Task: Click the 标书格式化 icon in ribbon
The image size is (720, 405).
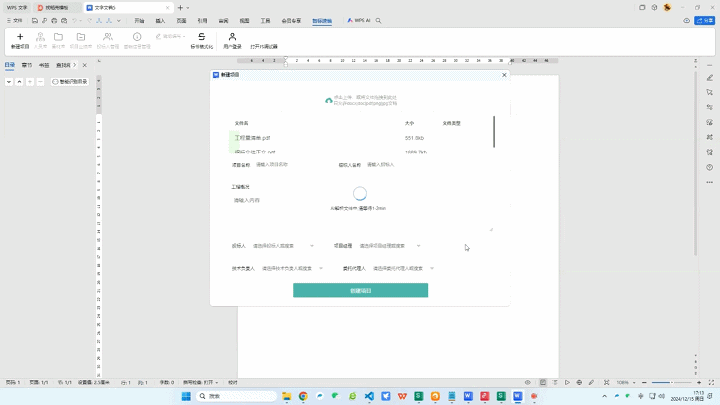Action: coord(202,37)
